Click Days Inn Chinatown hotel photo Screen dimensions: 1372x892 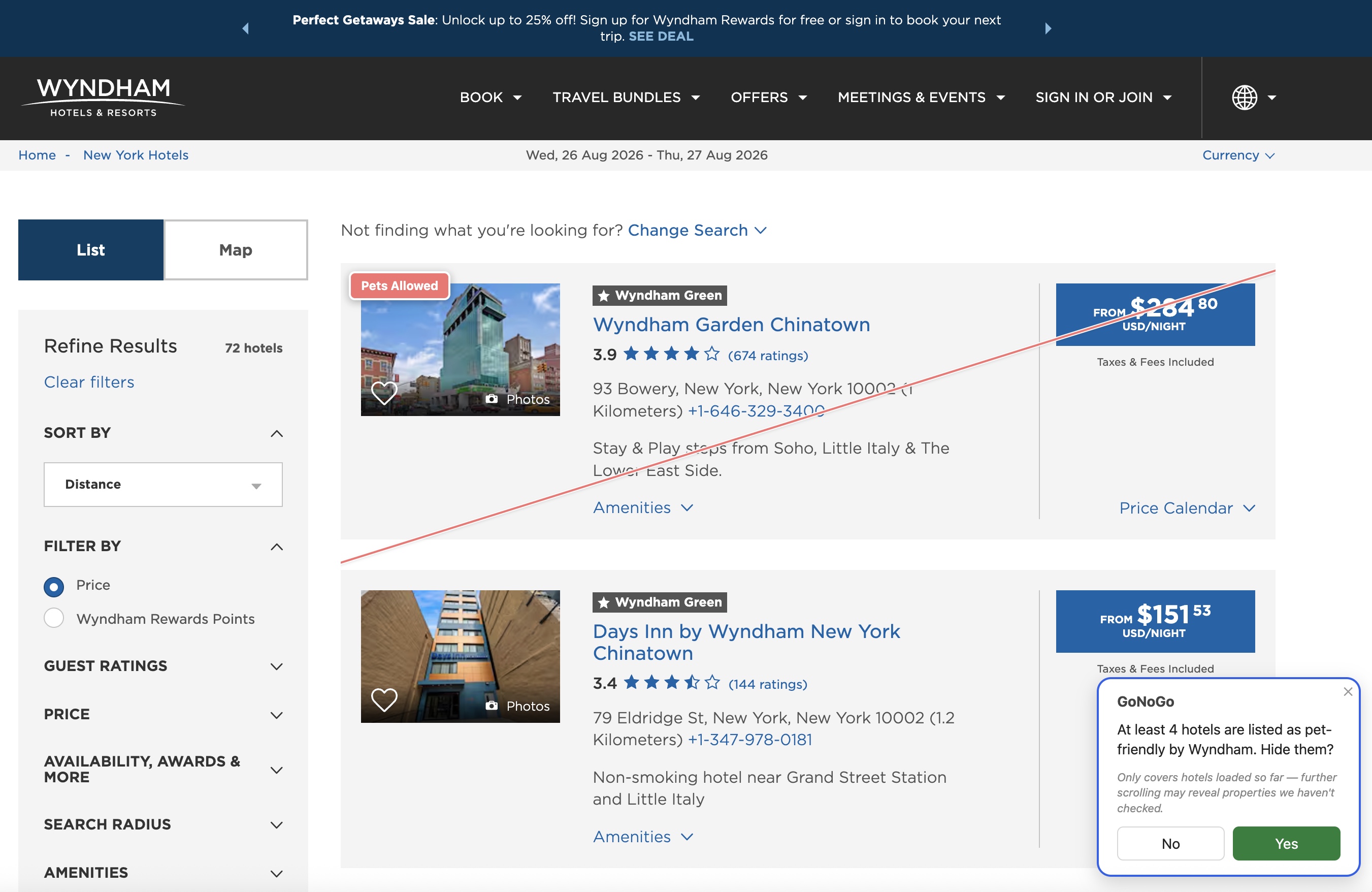[x=460, y=656]
